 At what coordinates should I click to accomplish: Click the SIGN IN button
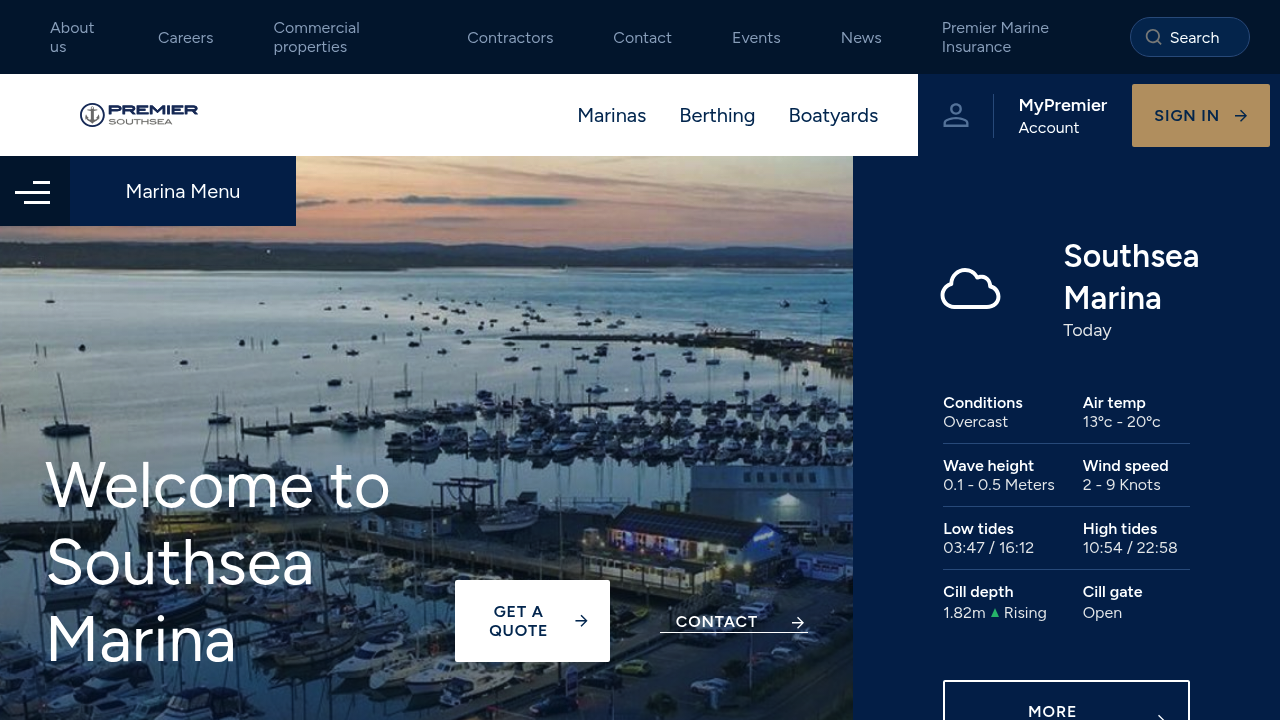tap(1201, 116)
